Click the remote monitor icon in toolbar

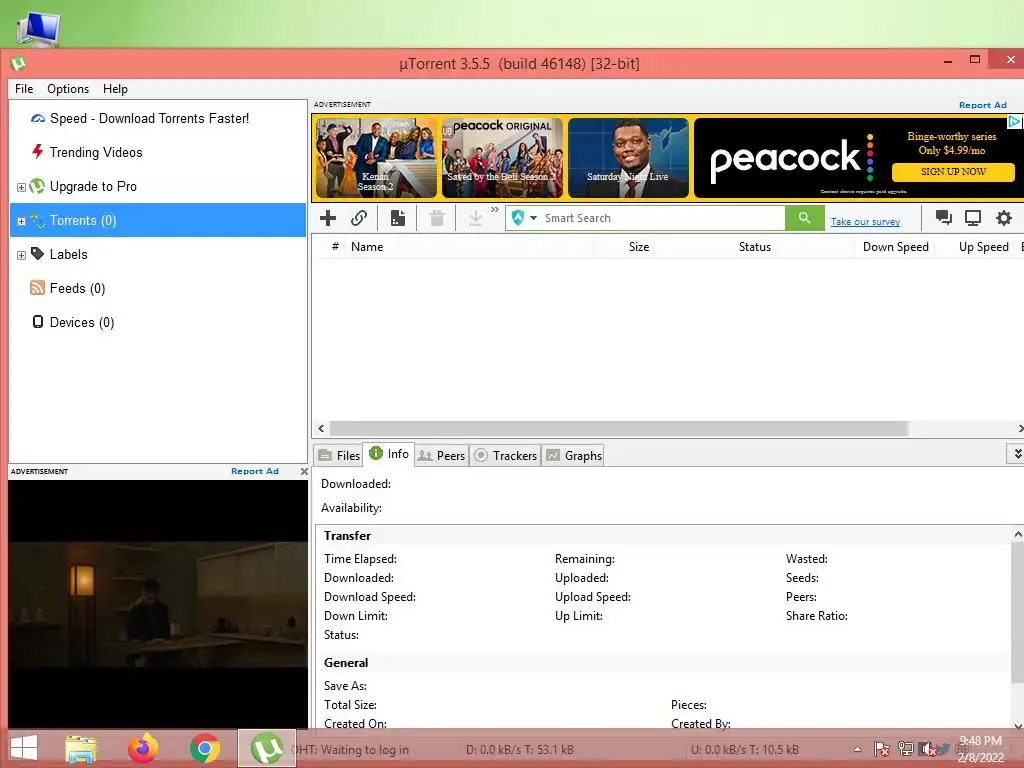973,217
